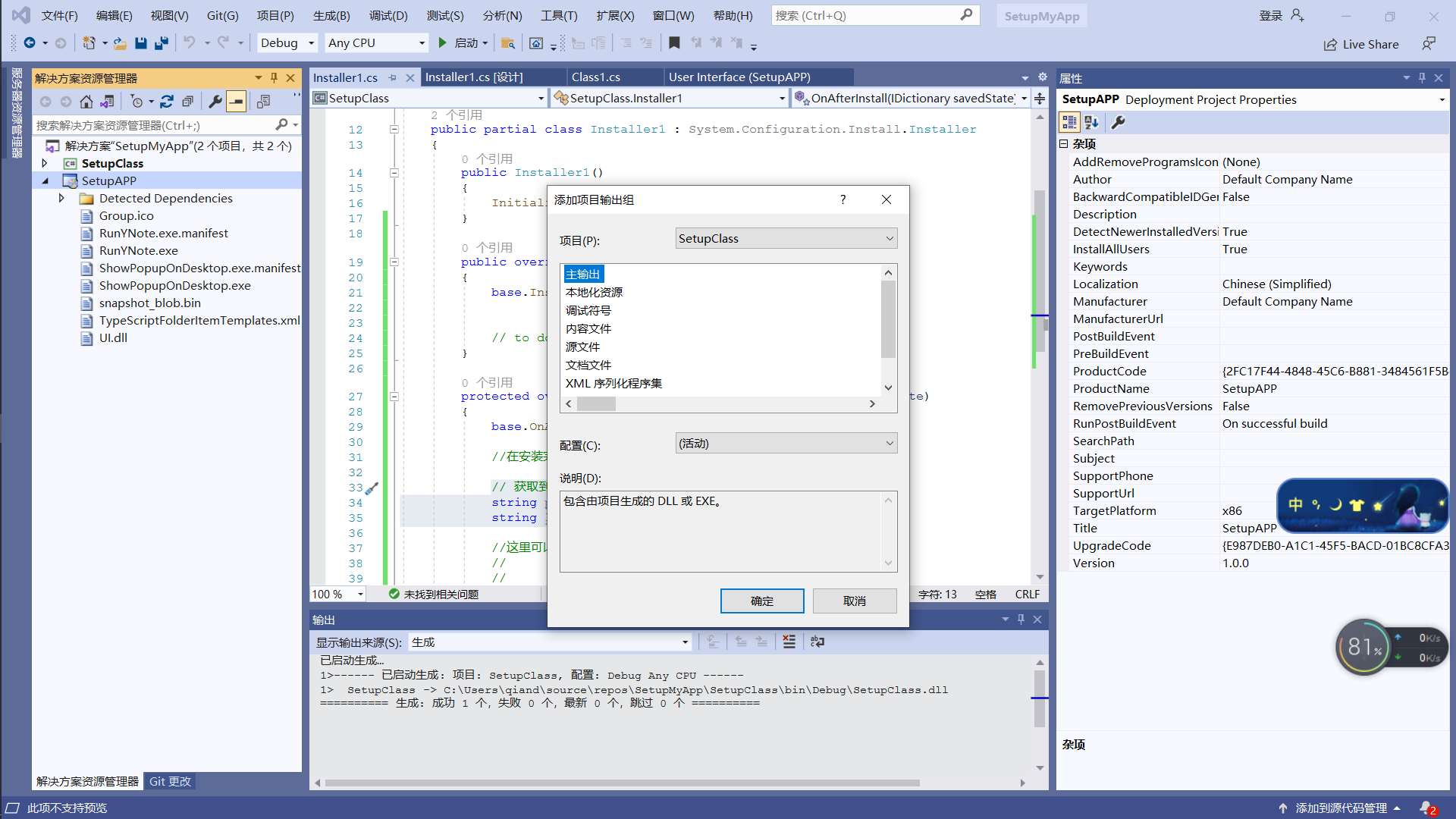Image resolution: width=1456 pixels, height=819 pixels.
Task: Open the project dropdown showing SetupClass
Action: (x=786, y=239)
